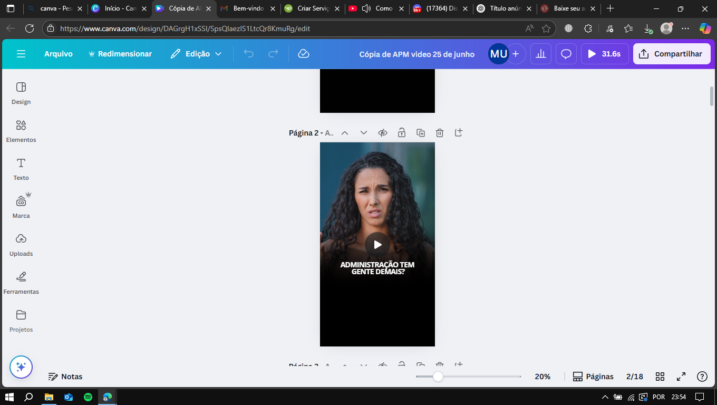Click the browser address bar URL
The height and width of the screenshot is (405, 717).
(185, 28)
